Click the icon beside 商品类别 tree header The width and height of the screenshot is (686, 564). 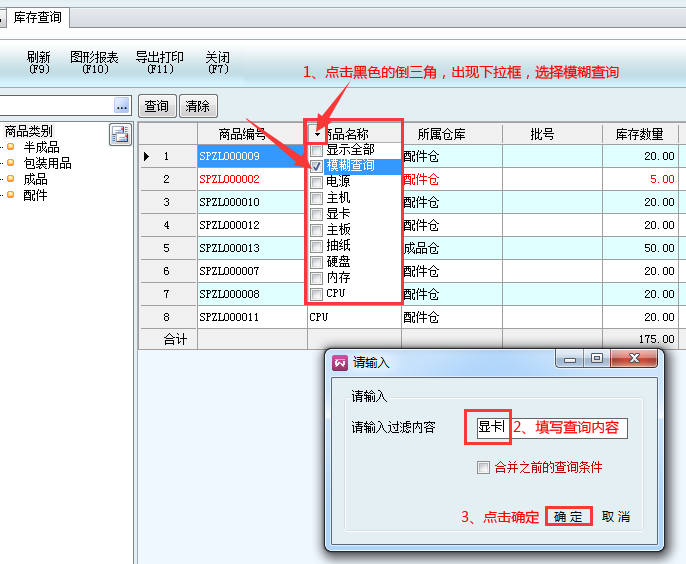point(120,135)
